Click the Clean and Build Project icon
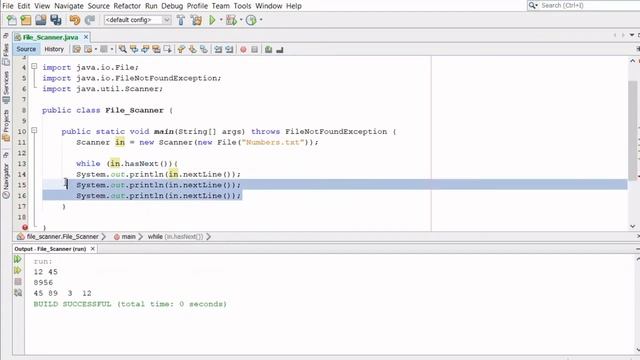640x360 pixels. tap(196, 20)
